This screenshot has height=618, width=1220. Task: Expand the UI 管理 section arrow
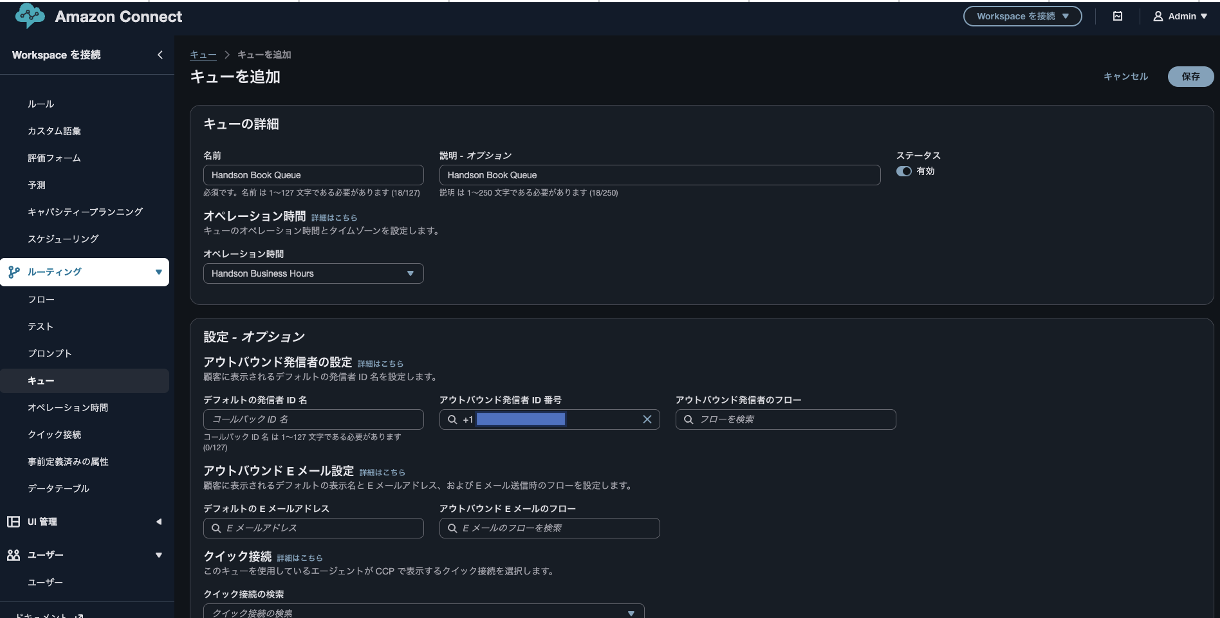(x=158, y=521)
